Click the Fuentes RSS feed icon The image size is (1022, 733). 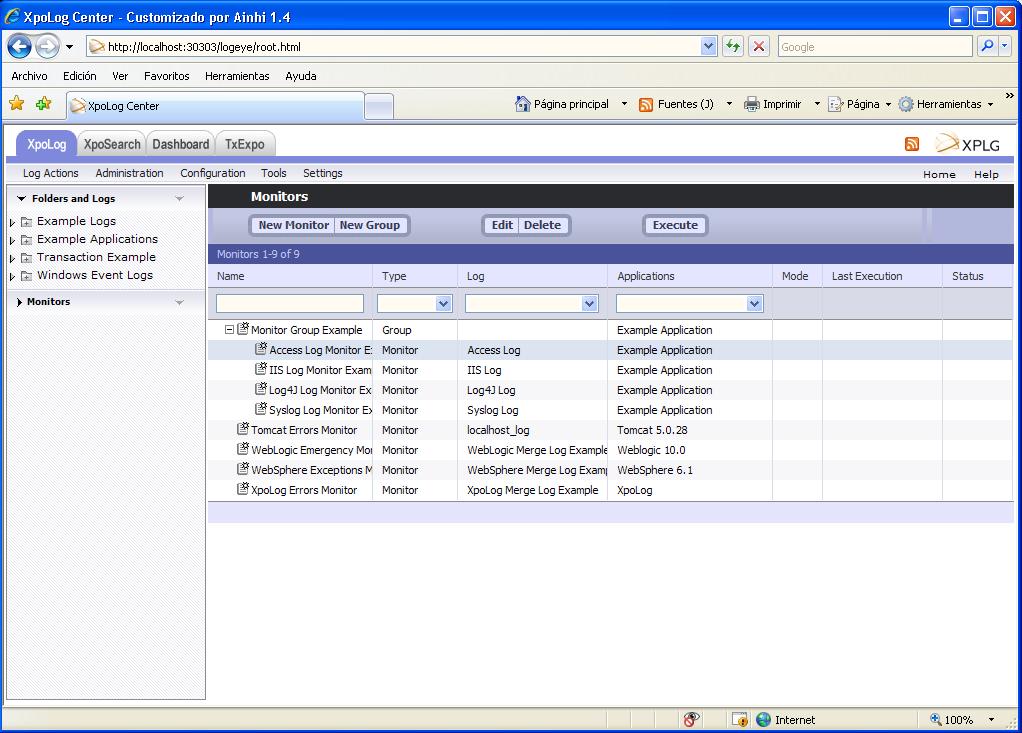click(x=646, y=104)
